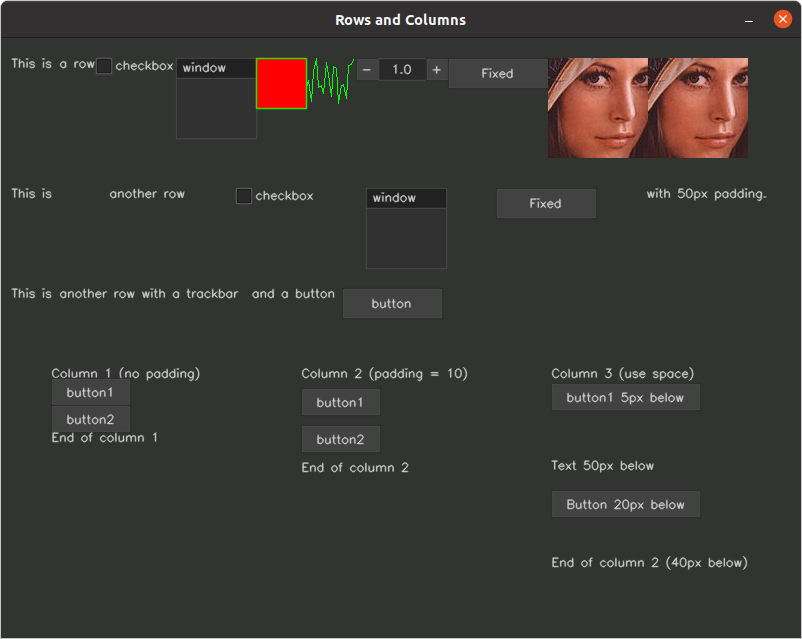Click the 'Column 2 (padding = 10)' heading
Screen dimensions: 802x639
tap(384, 373)
